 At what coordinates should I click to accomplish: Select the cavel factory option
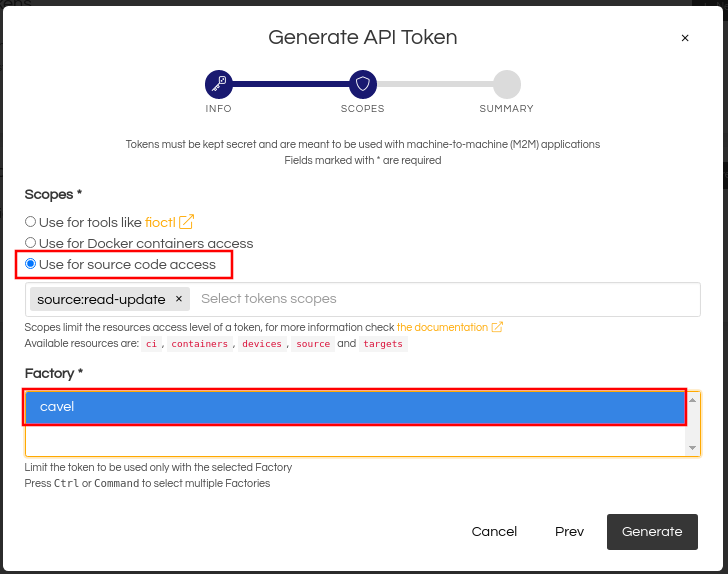(x=355, y=407)
